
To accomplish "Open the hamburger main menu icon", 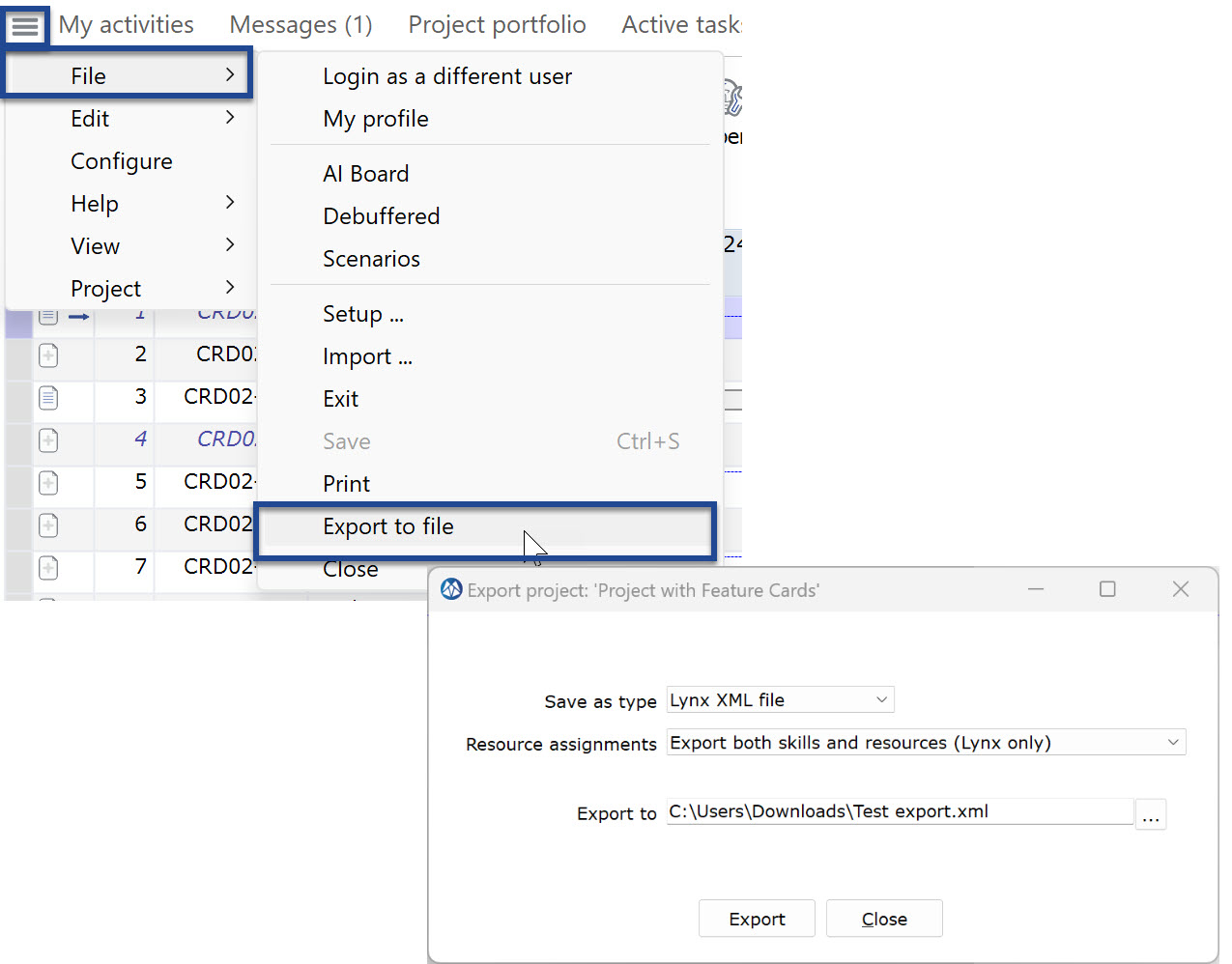I will click(25, 25).
